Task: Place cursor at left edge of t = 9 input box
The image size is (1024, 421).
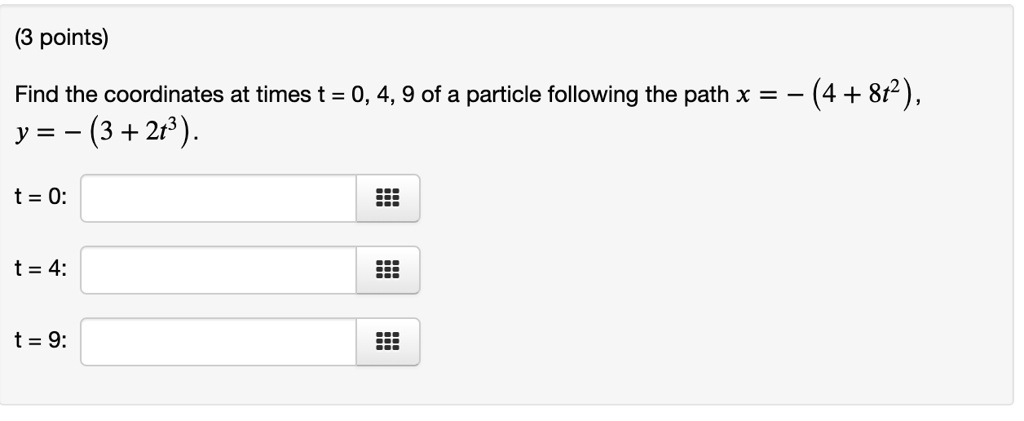Action: click(x=86, y=341)
